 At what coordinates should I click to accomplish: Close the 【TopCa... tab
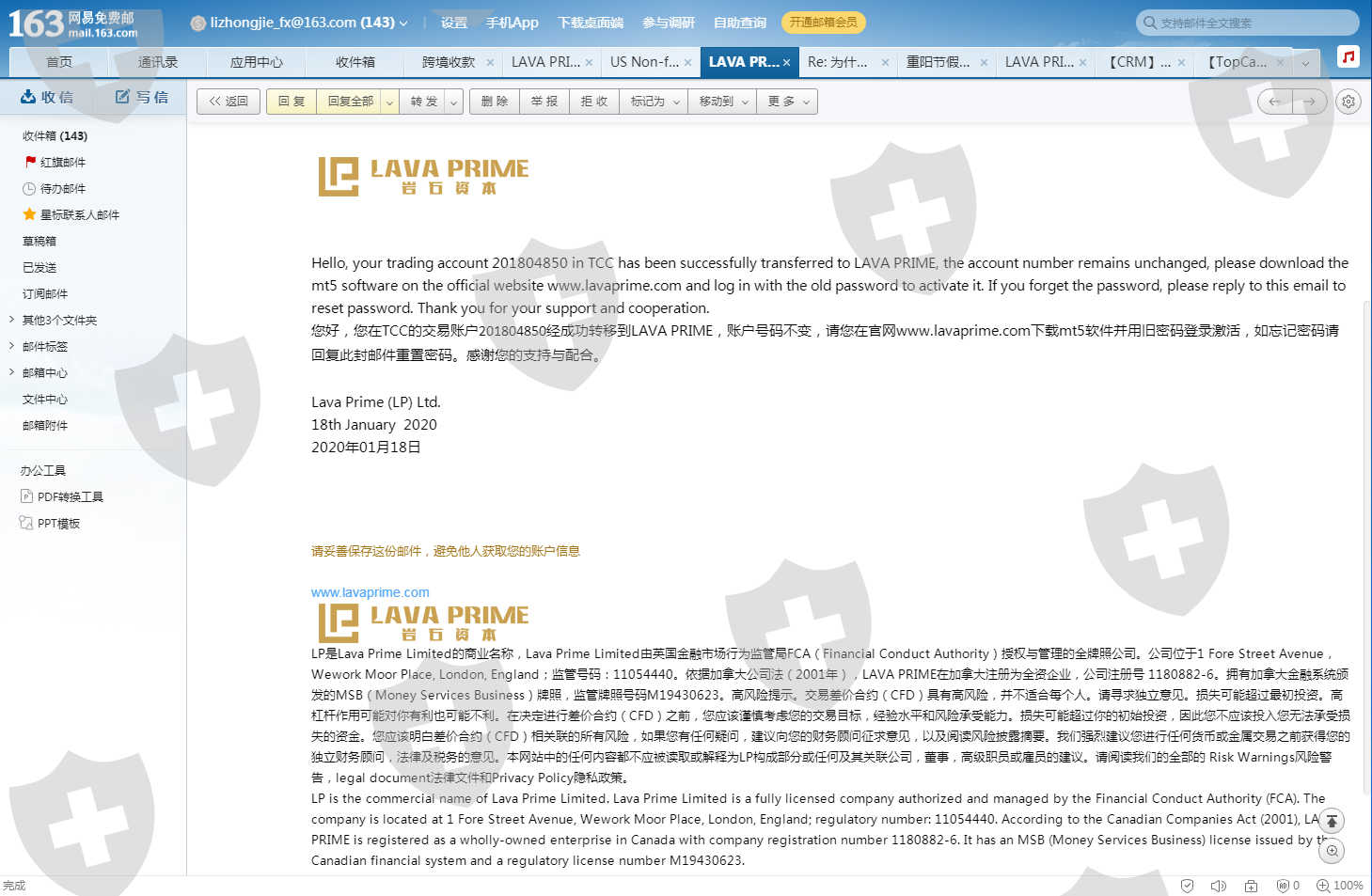[1280, 63]
